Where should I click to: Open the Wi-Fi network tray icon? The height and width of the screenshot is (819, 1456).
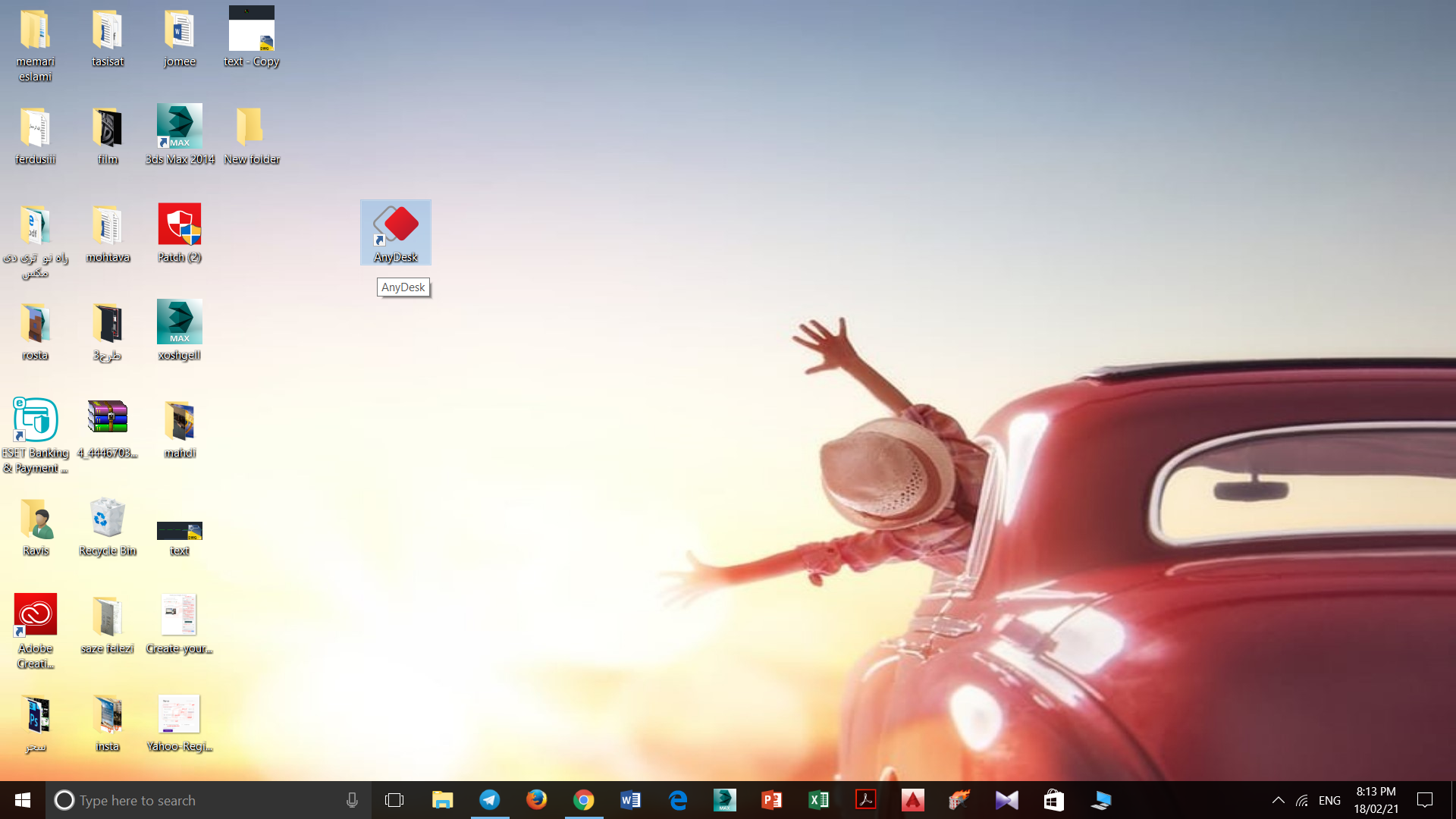1302,800
